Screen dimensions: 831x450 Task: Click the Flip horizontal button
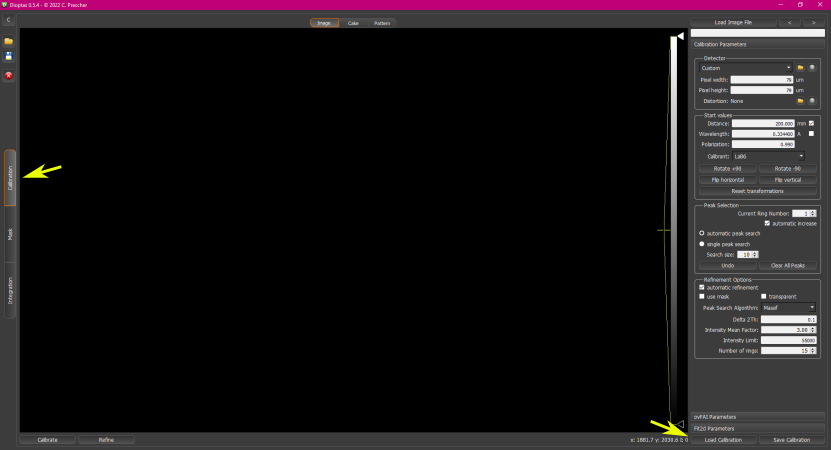[x=727, y=180]
